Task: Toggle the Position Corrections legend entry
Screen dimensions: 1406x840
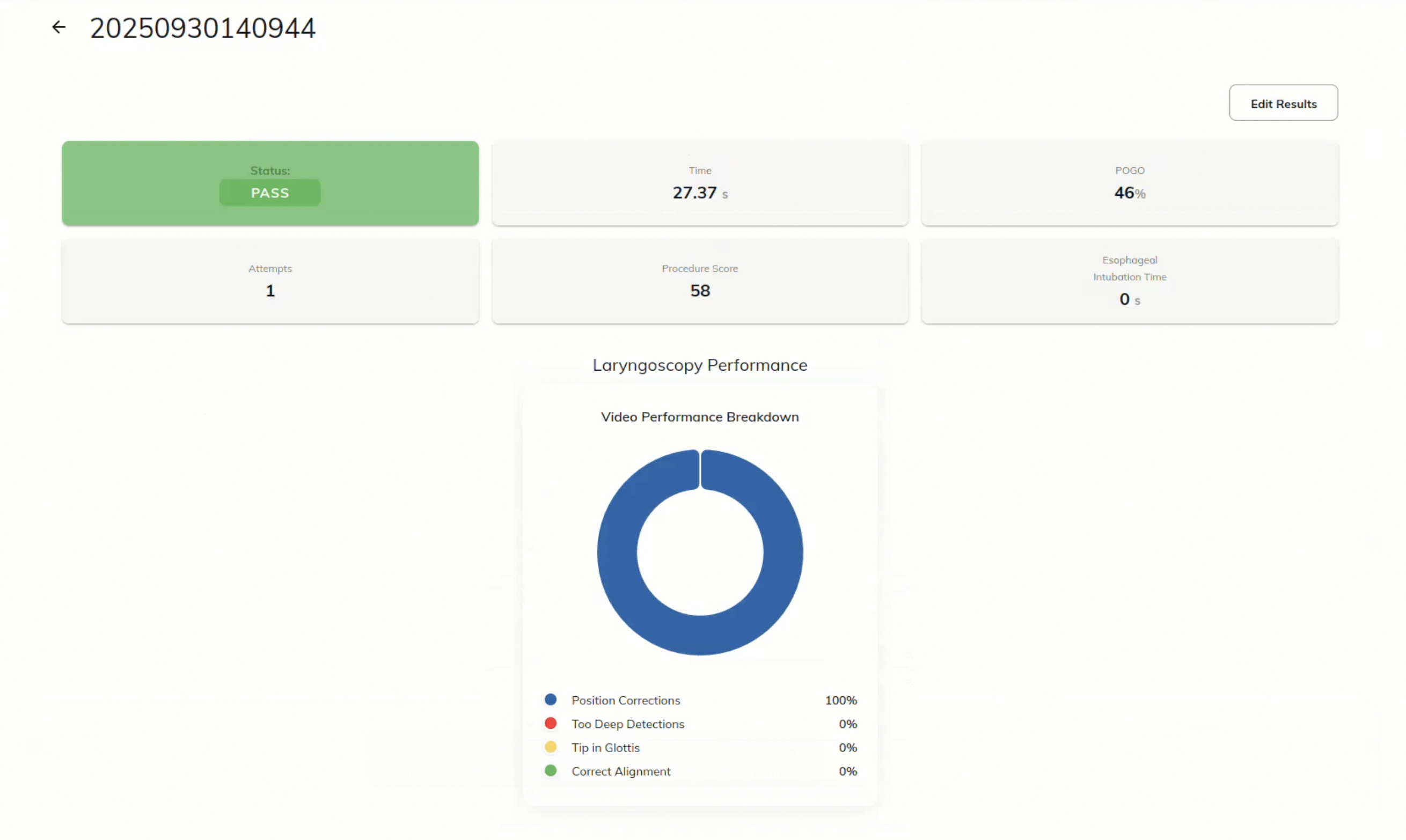Action: coord(626,699)
